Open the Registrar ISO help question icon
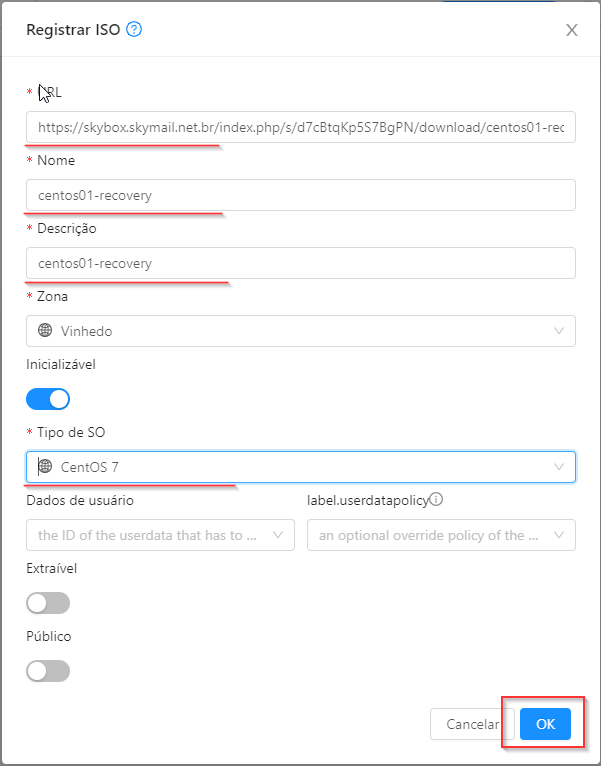 [134, 30]
